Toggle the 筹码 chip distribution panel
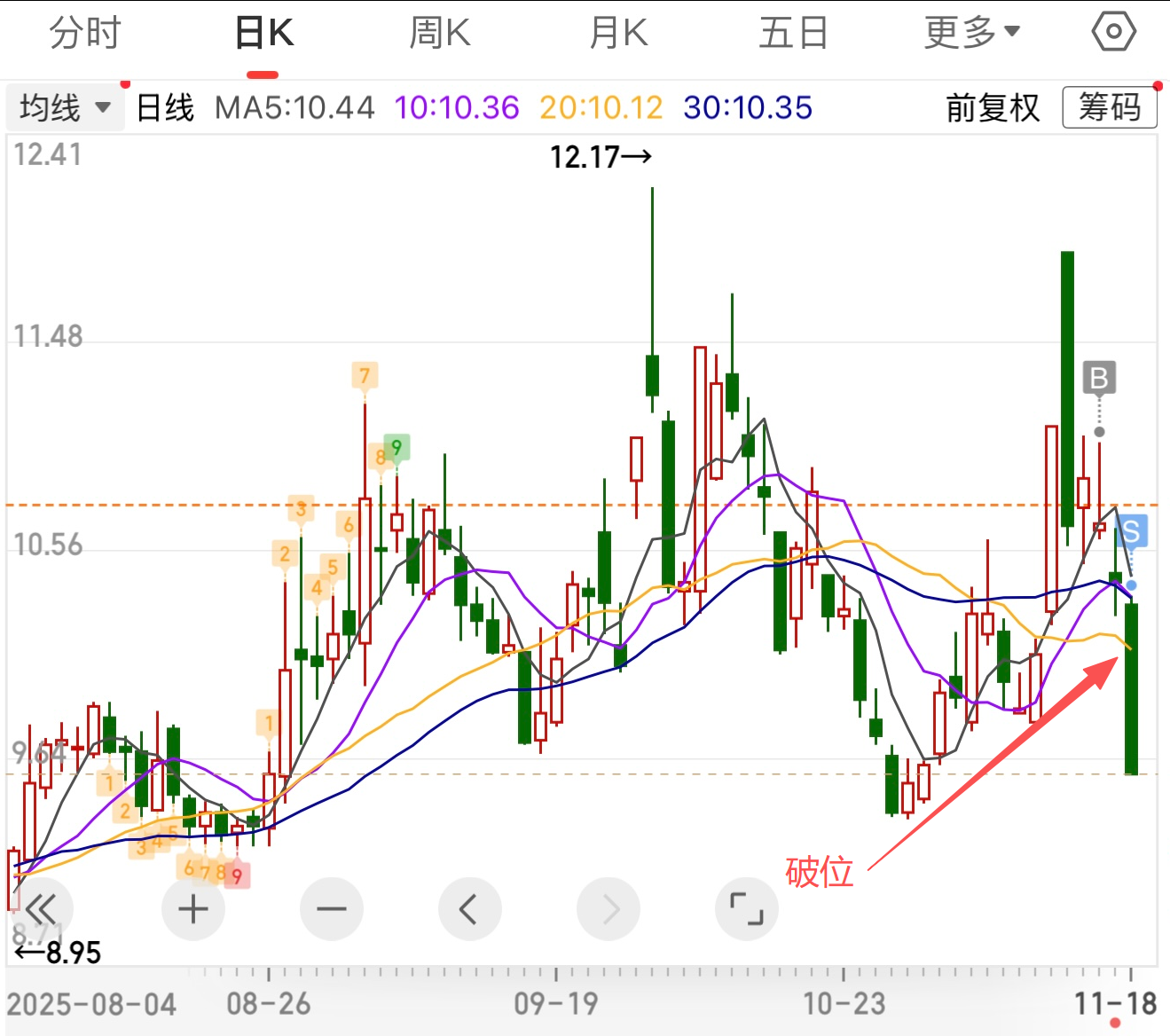Viewport: 1170px width, 1036px height. click(1109, 108)
